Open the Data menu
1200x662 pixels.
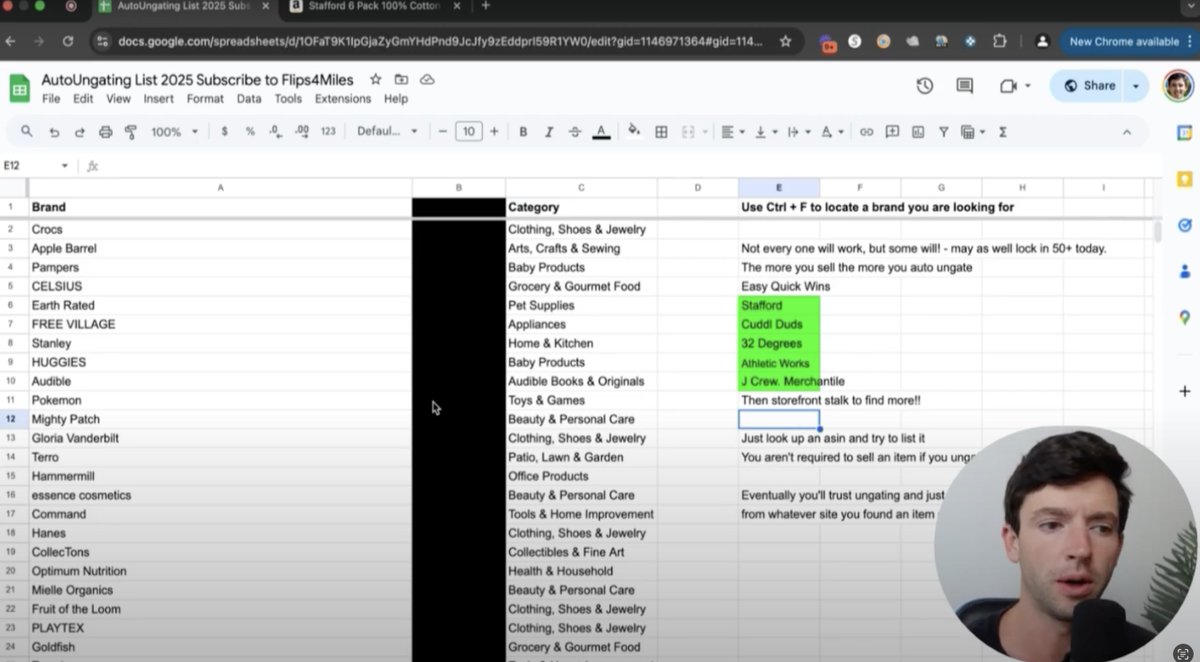[249, 99]
